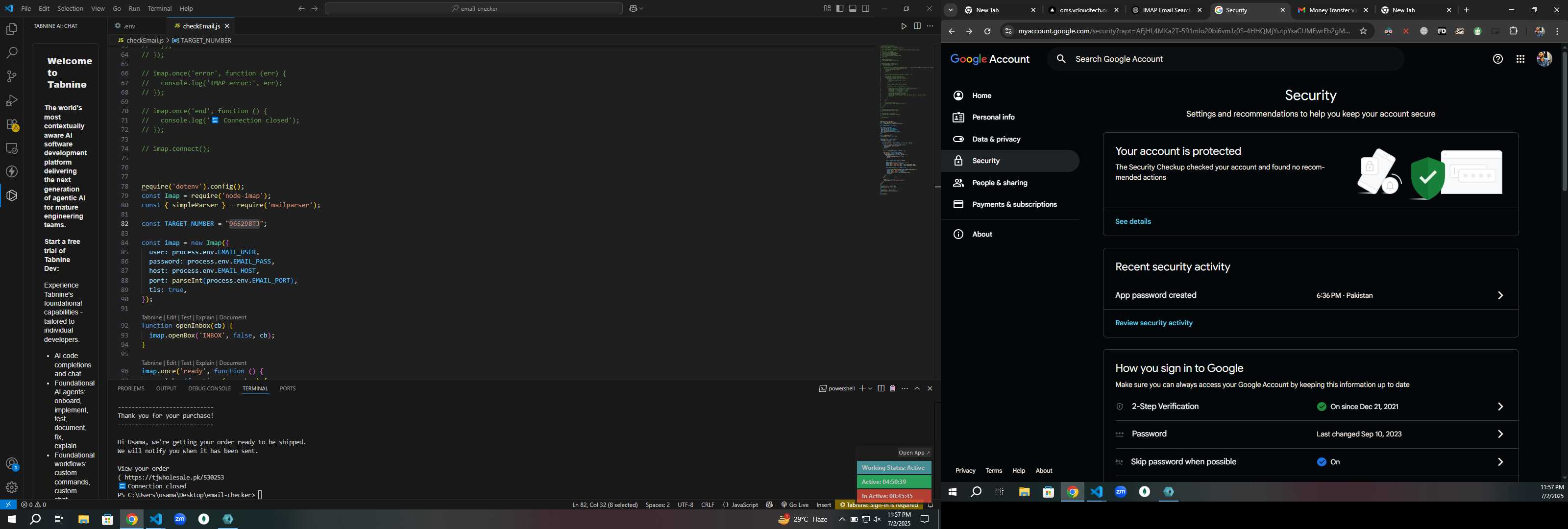This screenshot has height=529, width=1568.
Task: Select the Tabnine AI icon in activity bar
Action: [x=12, y=196]
